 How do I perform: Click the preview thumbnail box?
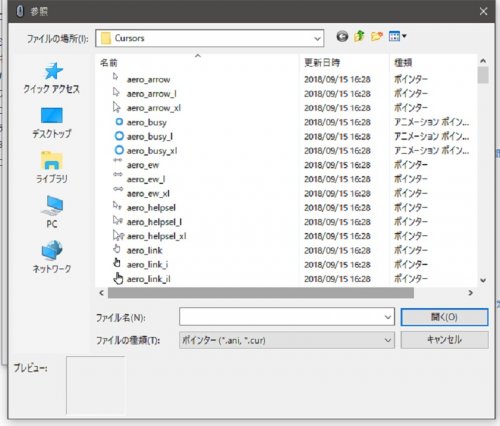96,385
